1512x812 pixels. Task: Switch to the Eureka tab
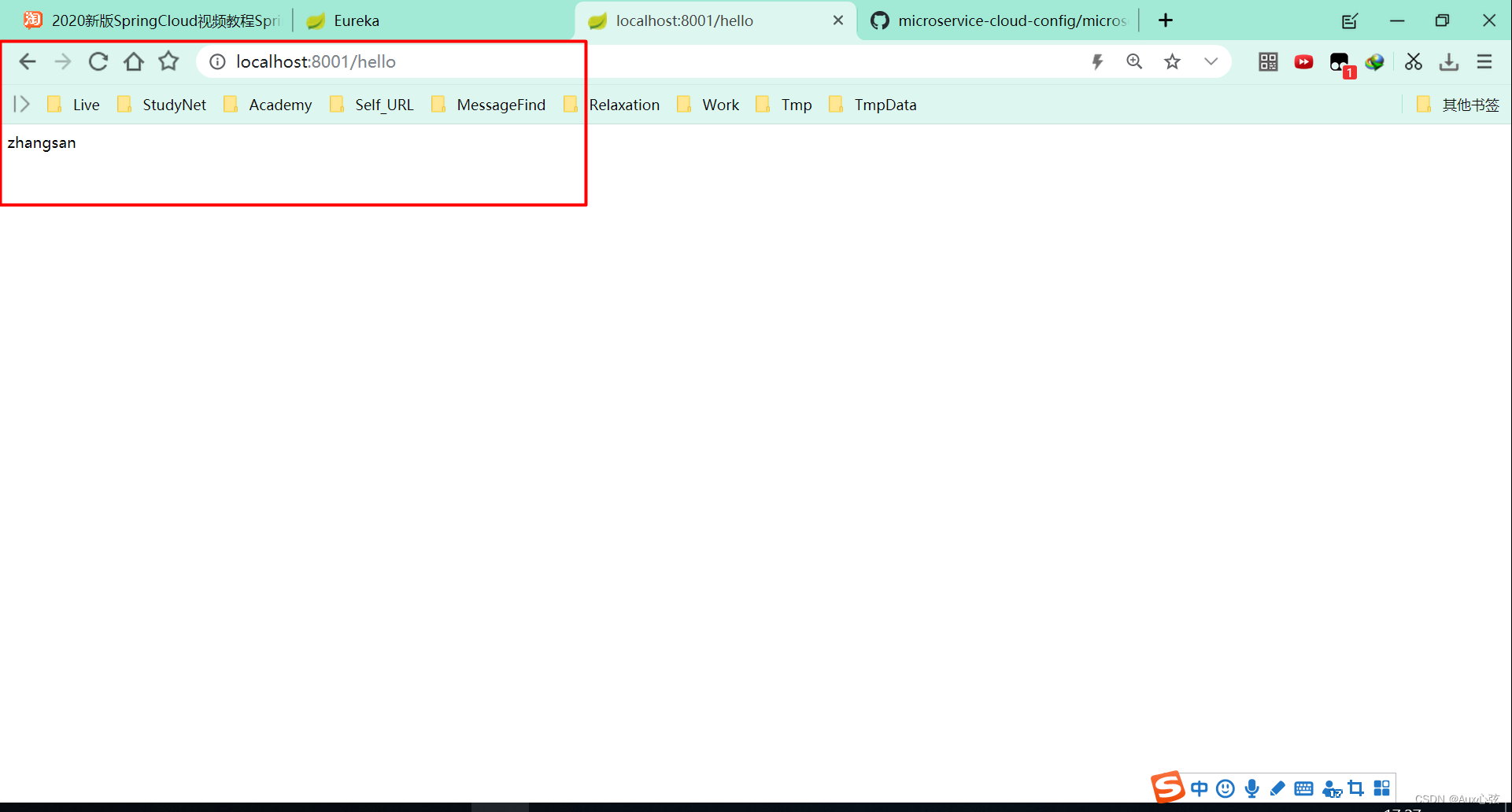[x=354, y=20]
